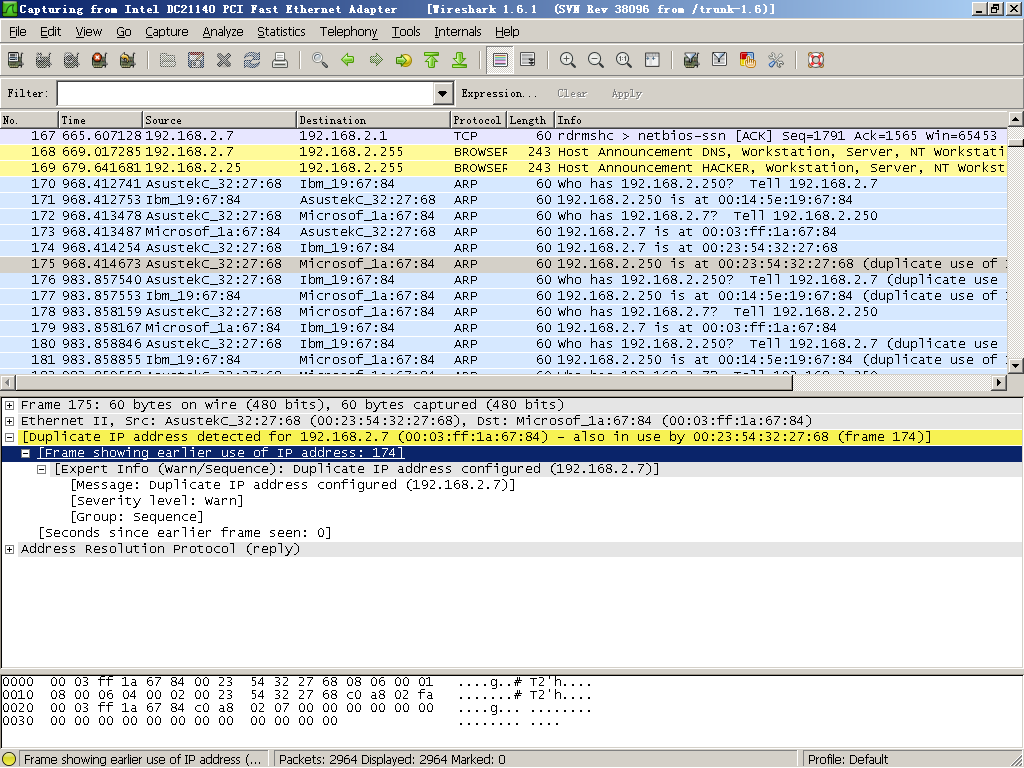The image size is (1024, 768).
Task: Click the open capture file icon
Action: [x=168, y=60]
